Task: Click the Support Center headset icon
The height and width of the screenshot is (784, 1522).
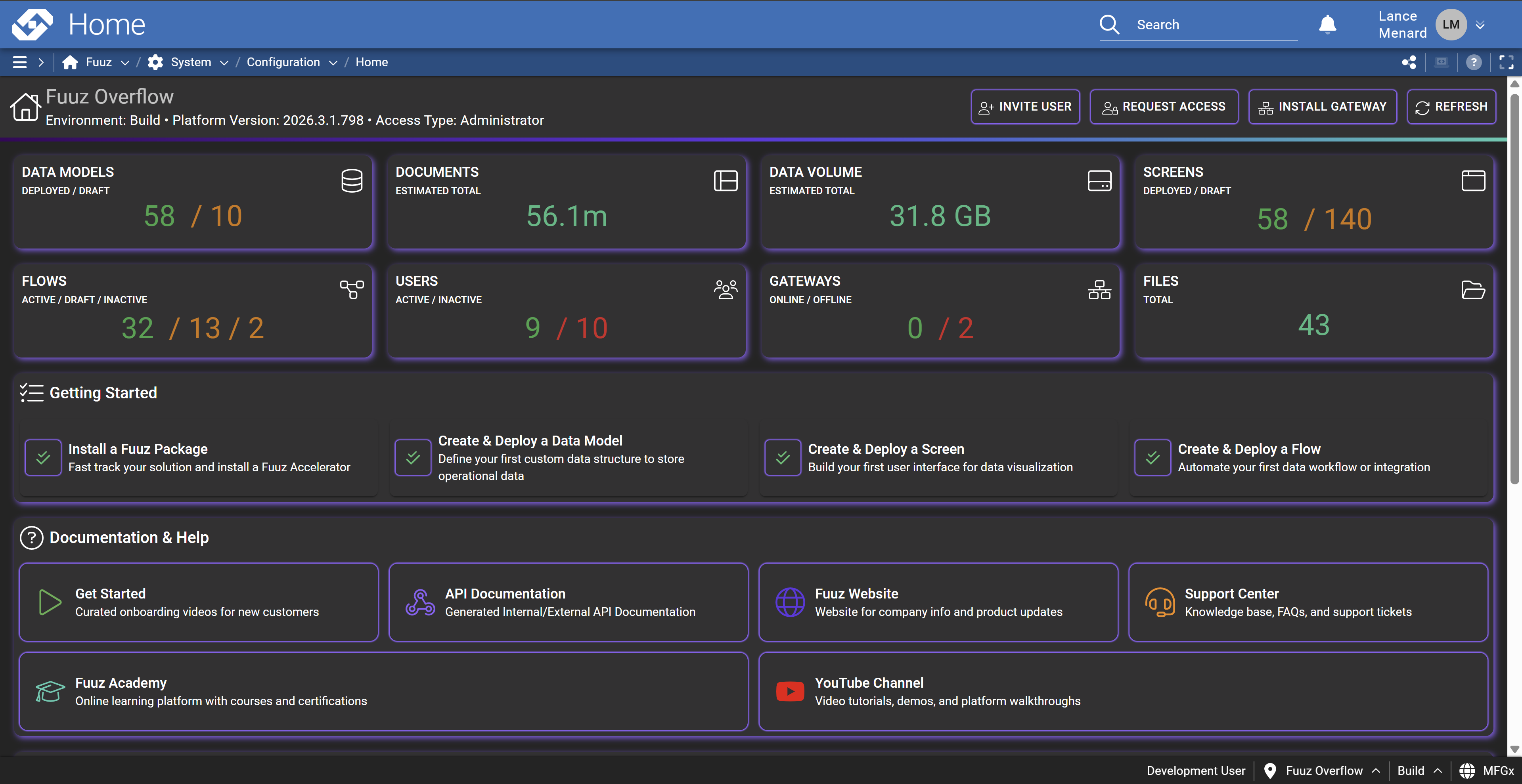Action: 1160,602
